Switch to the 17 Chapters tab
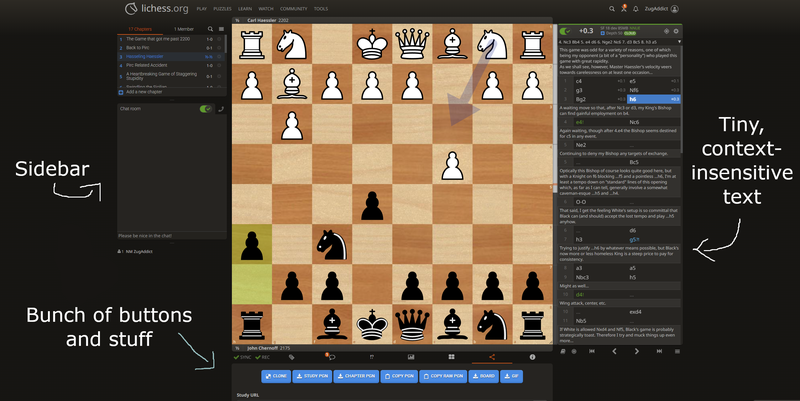Image resolution: width=800 pixels, height=401 pixels. pos(140,29)
